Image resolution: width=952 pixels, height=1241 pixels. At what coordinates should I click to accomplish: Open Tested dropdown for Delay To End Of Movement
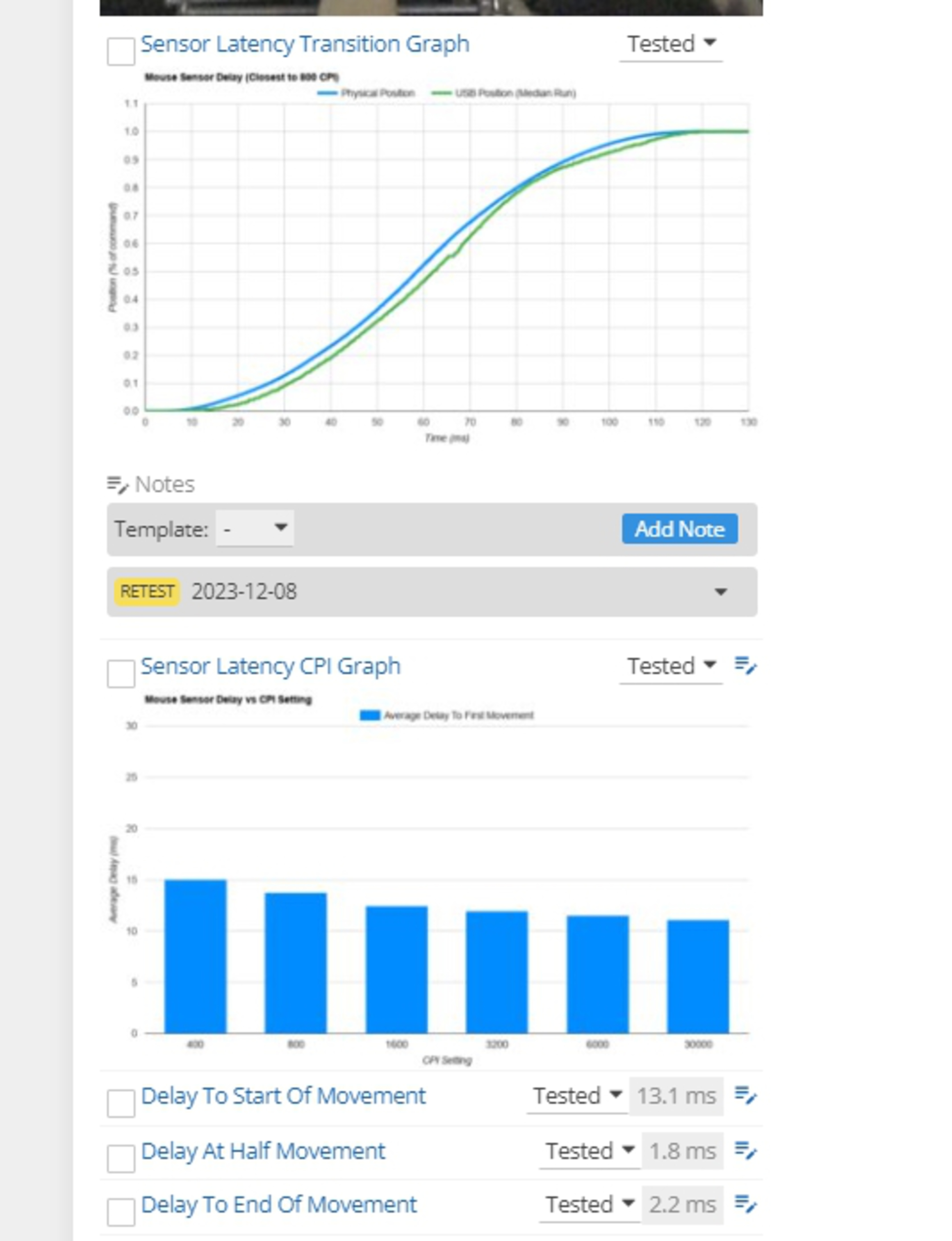[590, 1205]
